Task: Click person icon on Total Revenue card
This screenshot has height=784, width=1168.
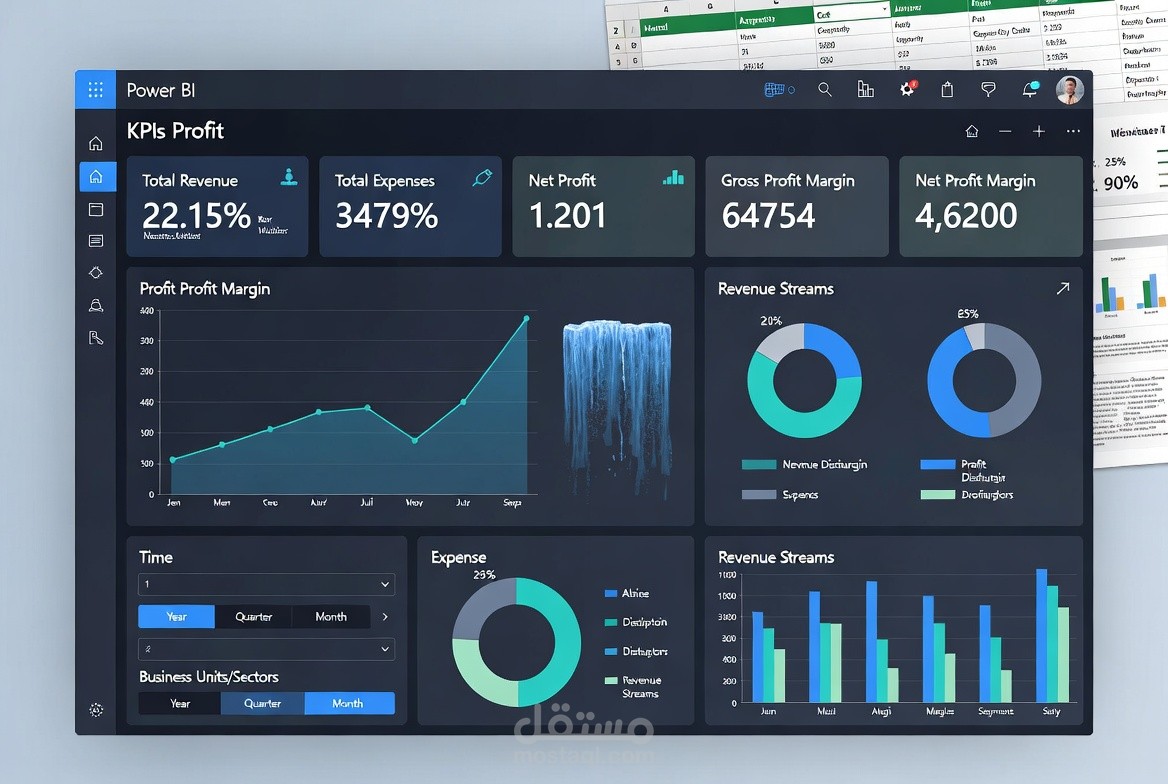Action: (289, 177)
